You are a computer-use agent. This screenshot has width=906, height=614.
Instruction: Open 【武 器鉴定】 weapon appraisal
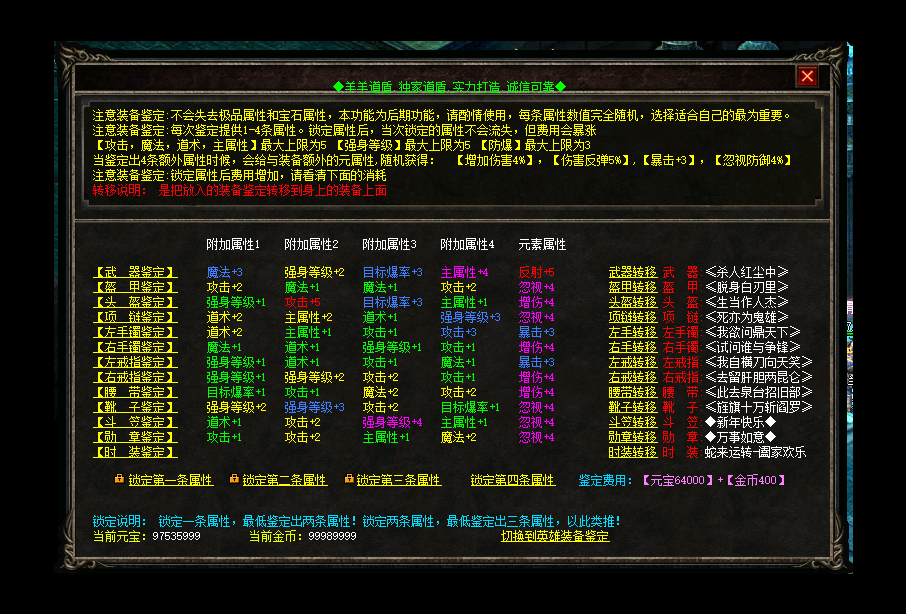tap(135, 272)
